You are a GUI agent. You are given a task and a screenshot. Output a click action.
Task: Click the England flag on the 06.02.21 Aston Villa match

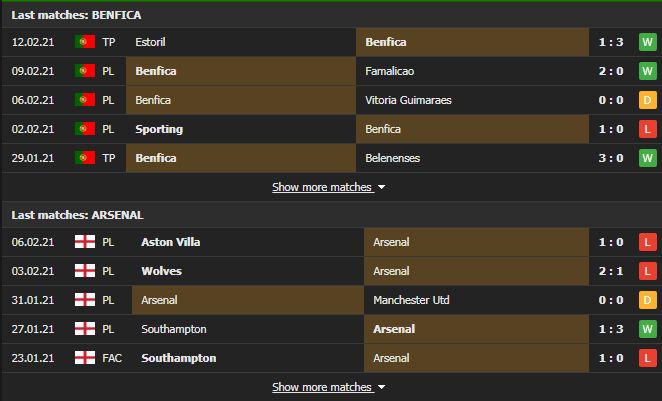(85, 242)
